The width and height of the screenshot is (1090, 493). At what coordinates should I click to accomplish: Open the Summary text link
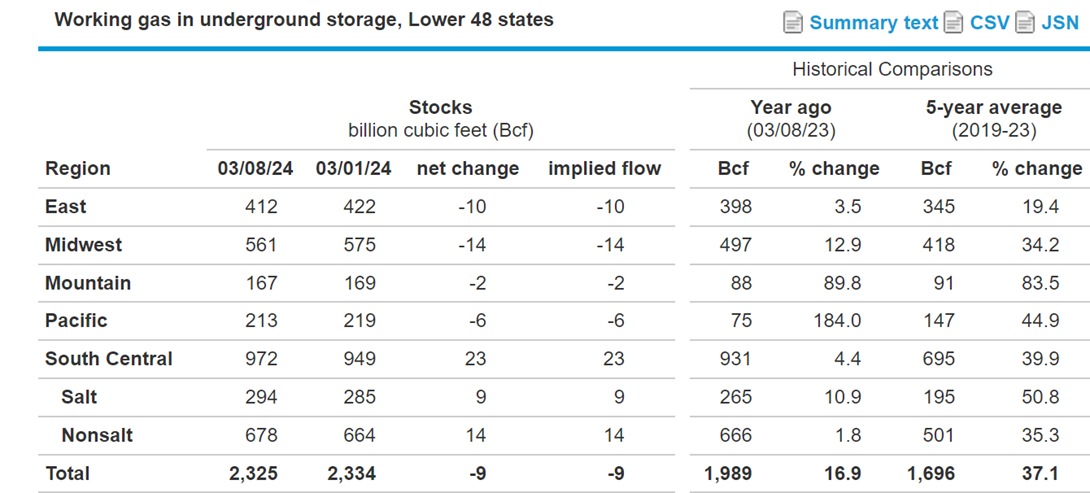click(x=874, y=23)
